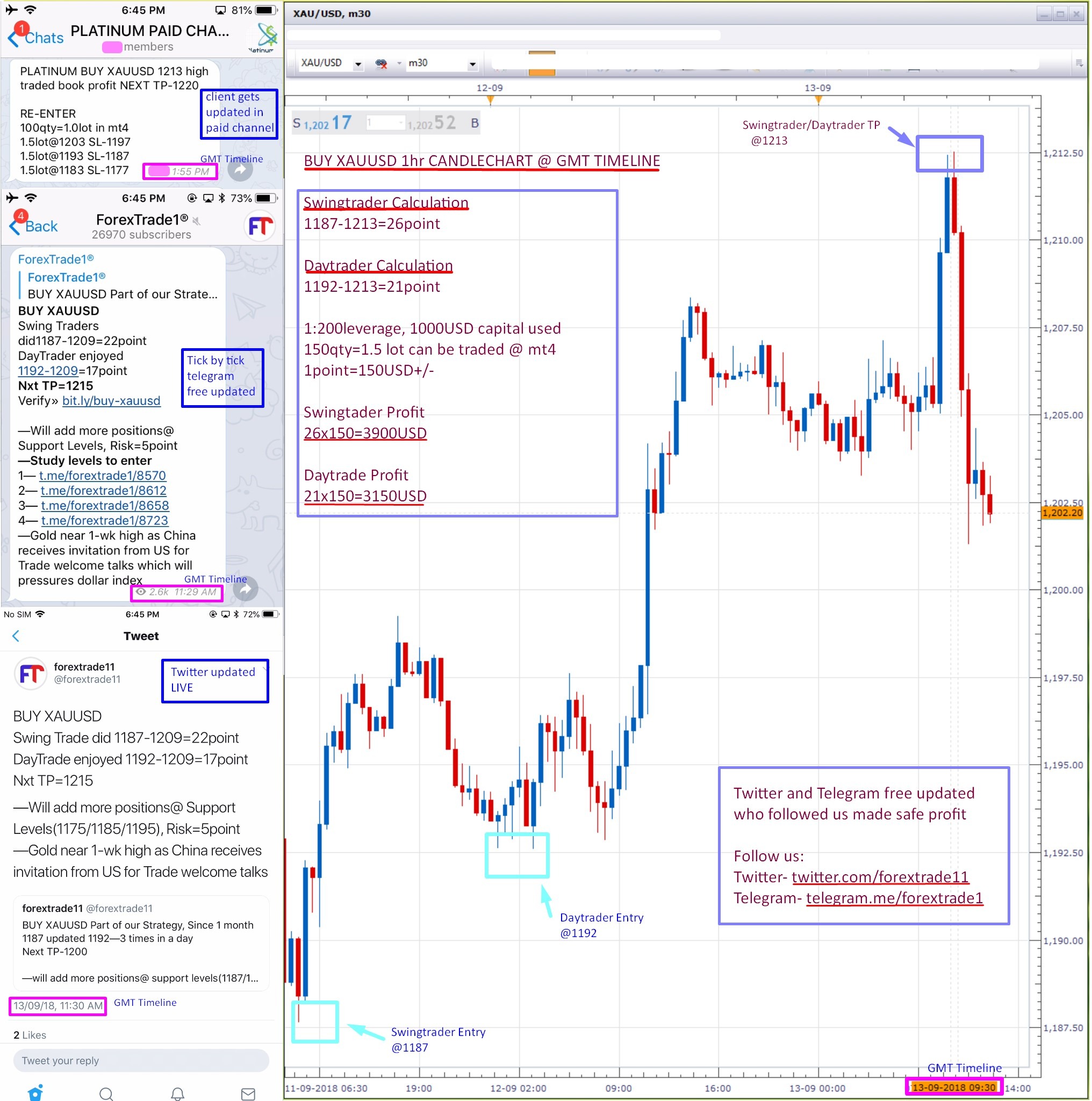The width and height of the screenshot is (1092, 1101).
Task: Forward the PLATINUM BUY XAUUSD message
Action: pos(241,170)
